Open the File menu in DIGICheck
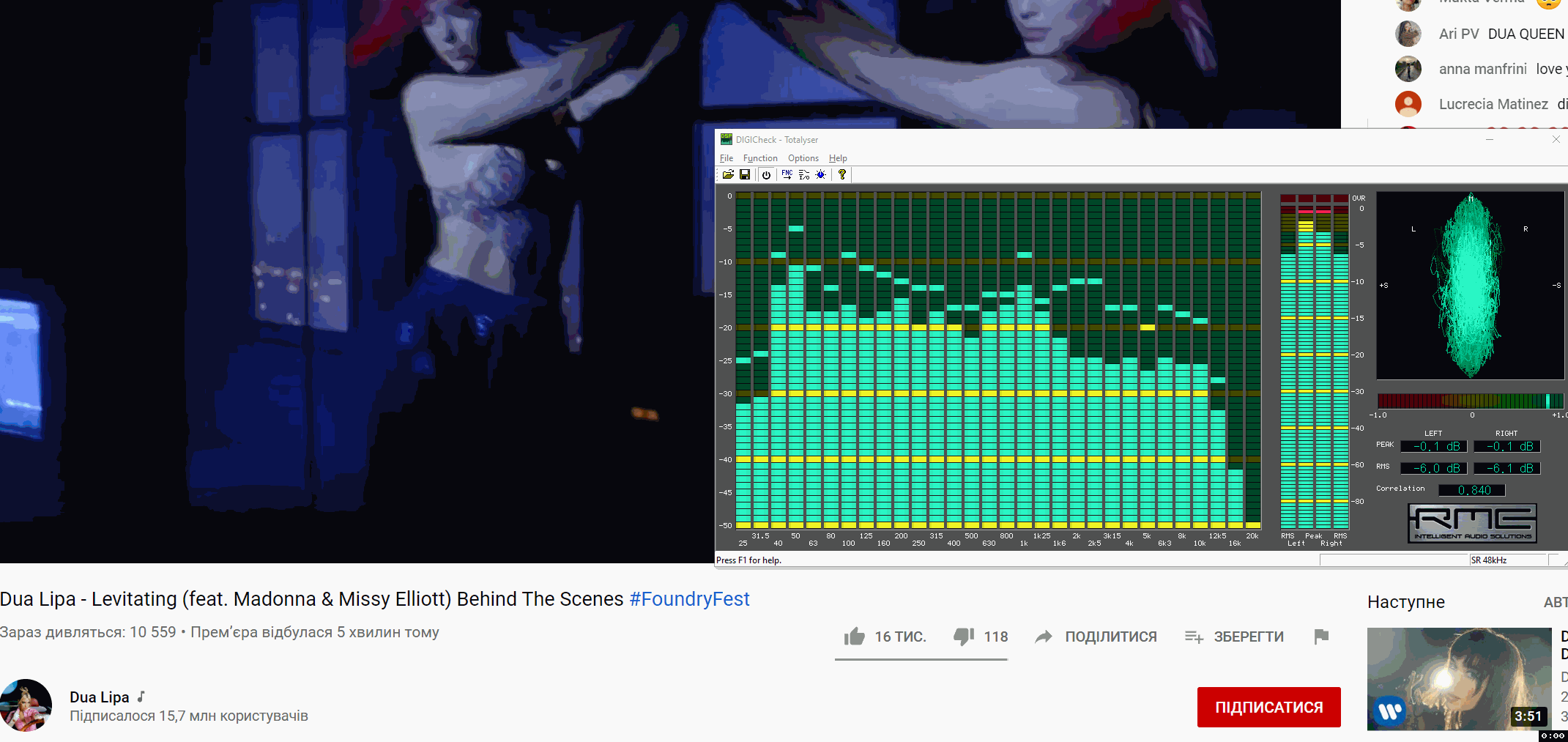The width and height of the screenshot is (1568, 742). click(x=727, y=158)
